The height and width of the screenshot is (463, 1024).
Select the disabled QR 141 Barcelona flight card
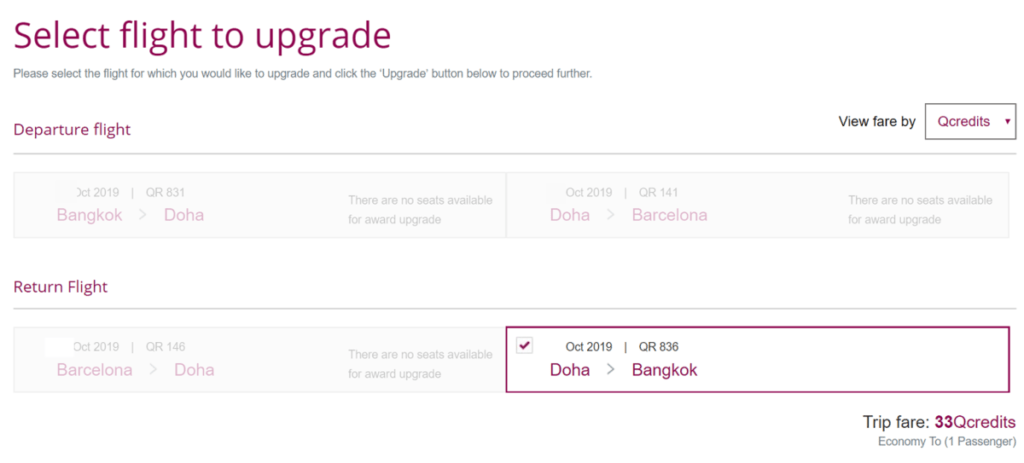coord(758,205)
